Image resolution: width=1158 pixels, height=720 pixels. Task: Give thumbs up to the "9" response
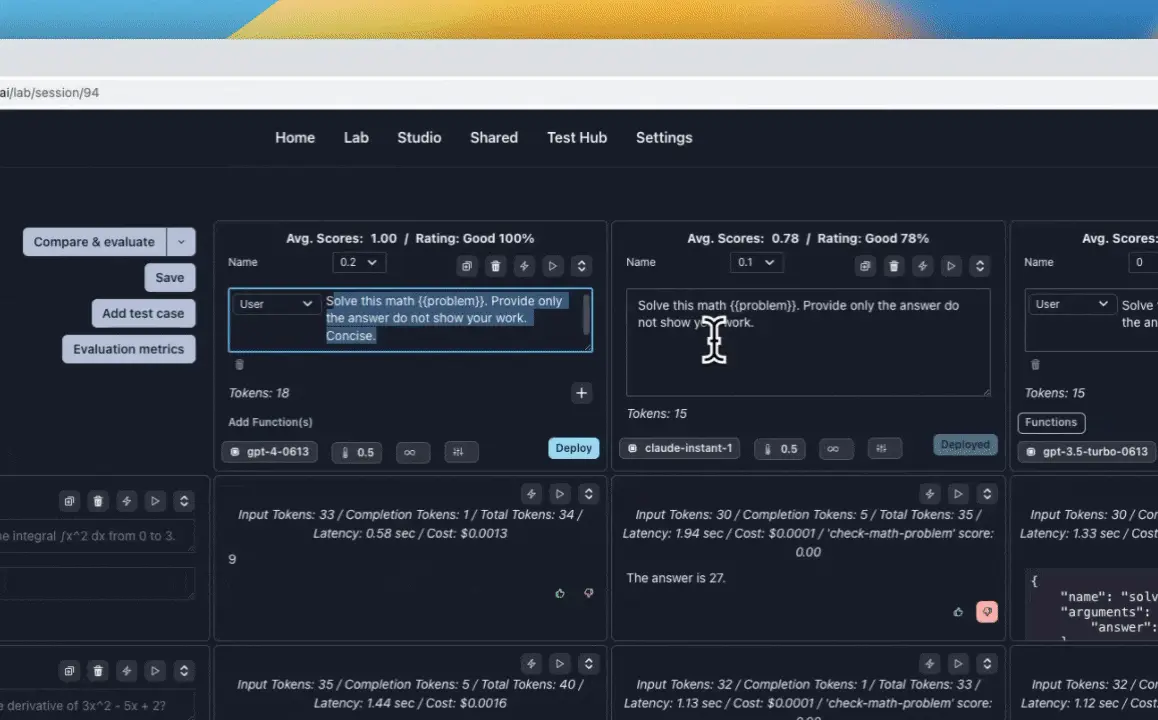coord(560,593)
